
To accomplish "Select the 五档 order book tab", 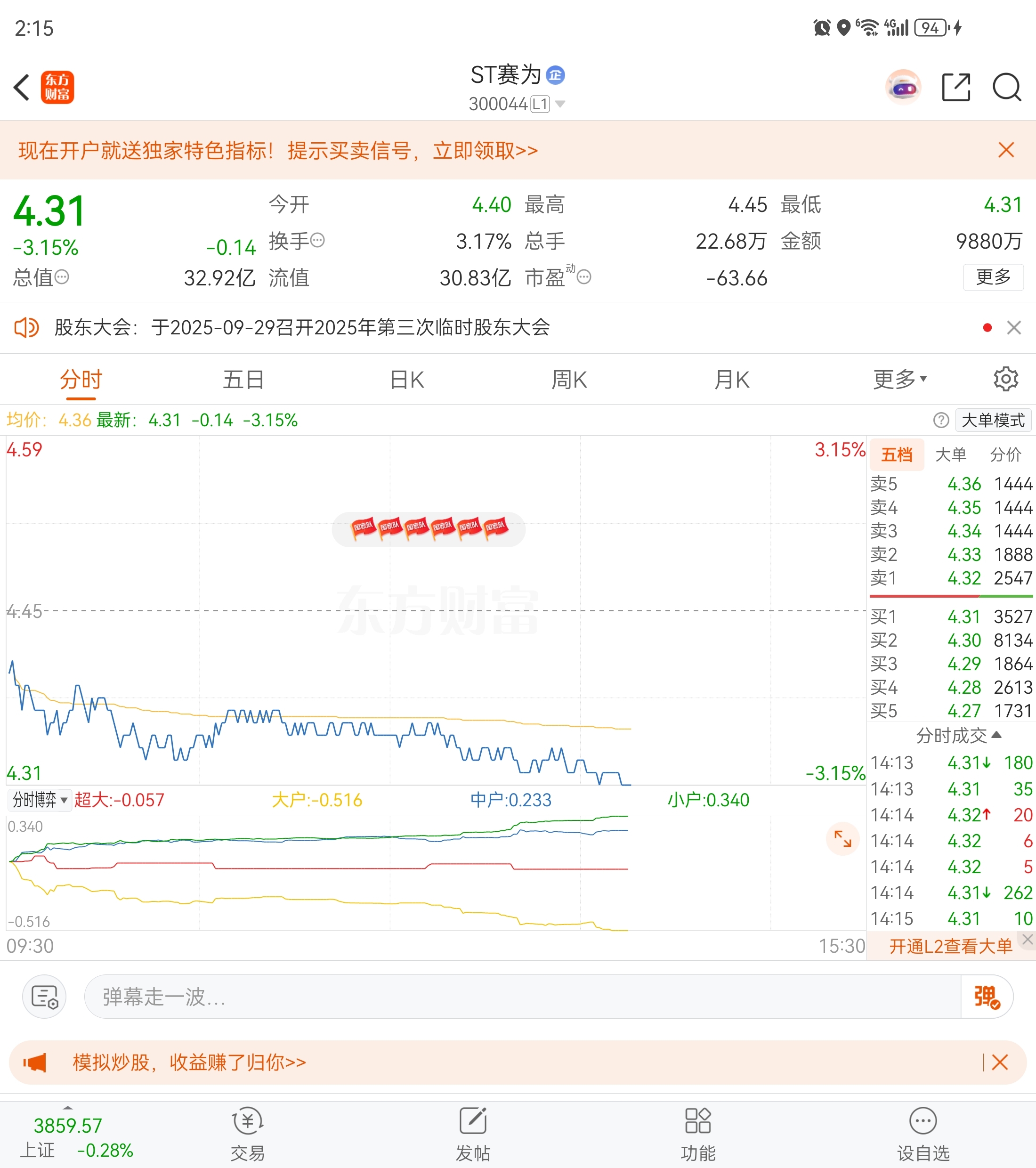I will coord(897,455).
